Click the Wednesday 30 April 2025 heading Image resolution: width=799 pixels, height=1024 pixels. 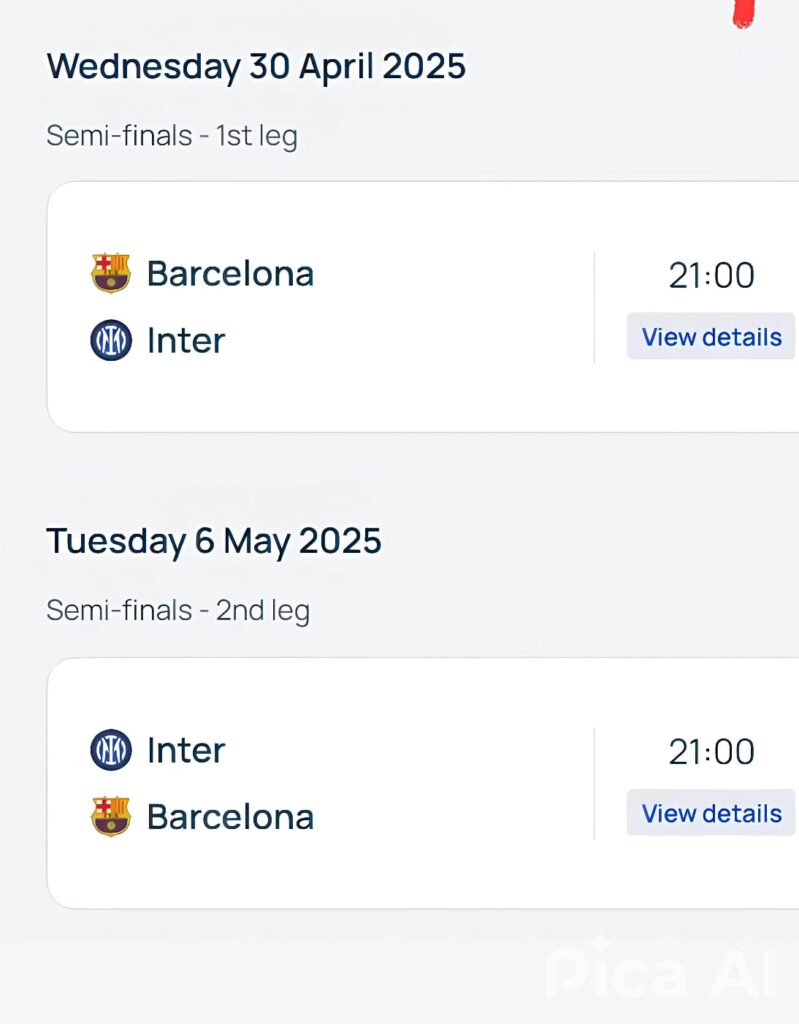[x=256, y=66]
